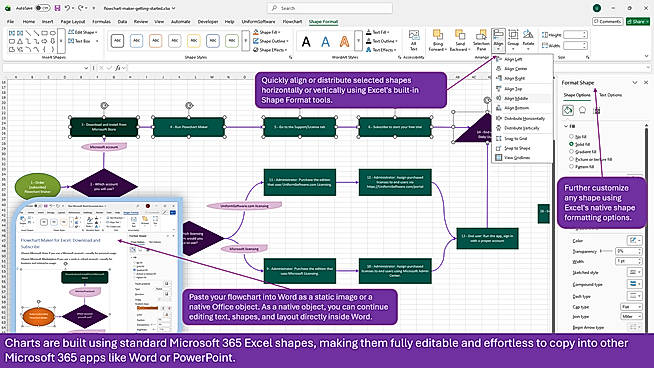Switch to the Page Layout tab

pos(73,21)
